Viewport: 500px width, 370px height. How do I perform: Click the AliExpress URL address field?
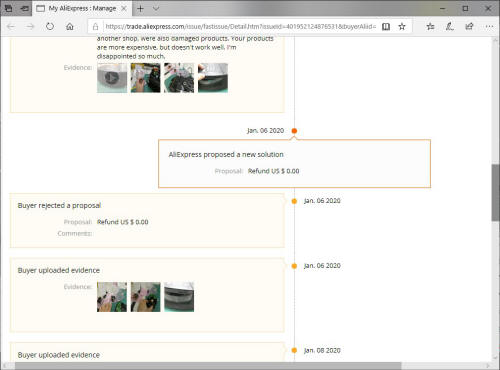240,27
